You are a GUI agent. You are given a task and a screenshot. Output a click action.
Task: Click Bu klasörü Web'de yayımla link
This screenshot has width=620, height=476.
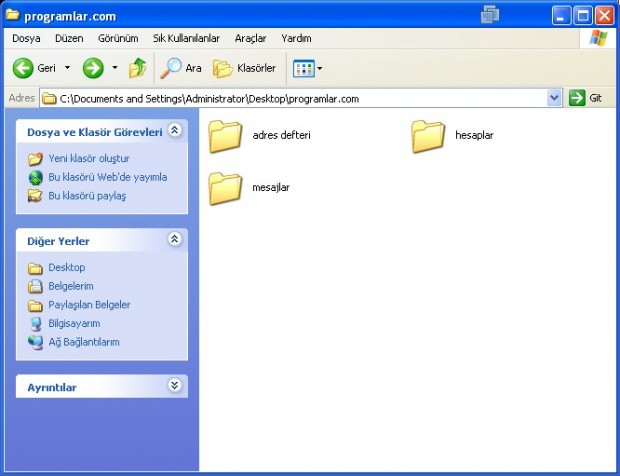click(108, 177)
